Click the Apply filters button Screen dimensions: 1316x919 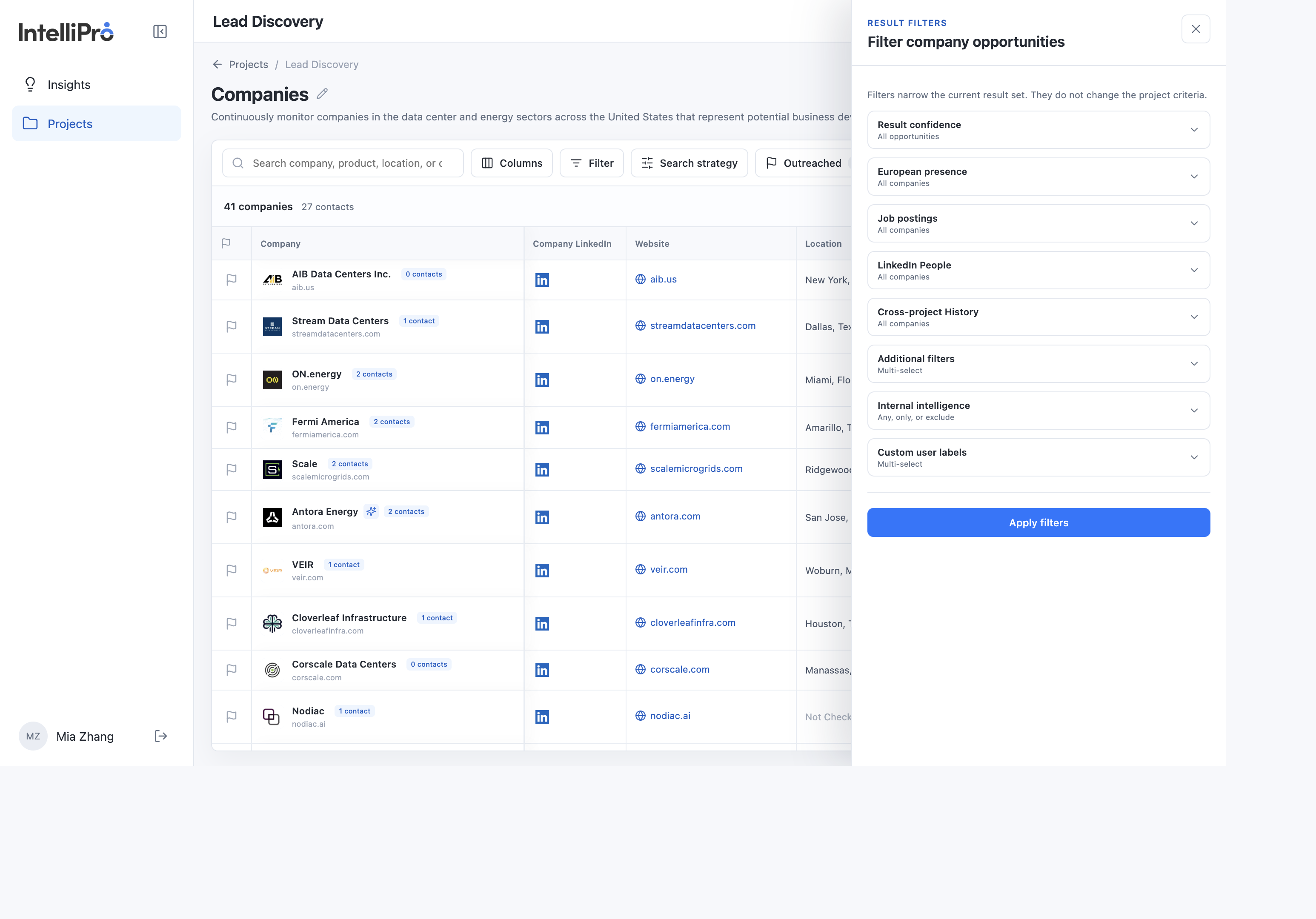click(x=1038, y=522)
